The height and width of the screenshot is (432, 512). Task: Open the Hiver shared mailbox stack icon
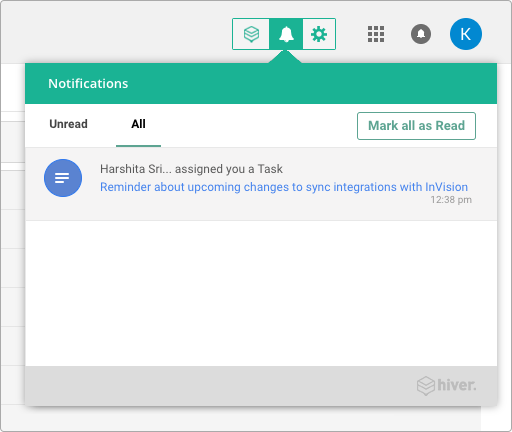click(251, 34)
